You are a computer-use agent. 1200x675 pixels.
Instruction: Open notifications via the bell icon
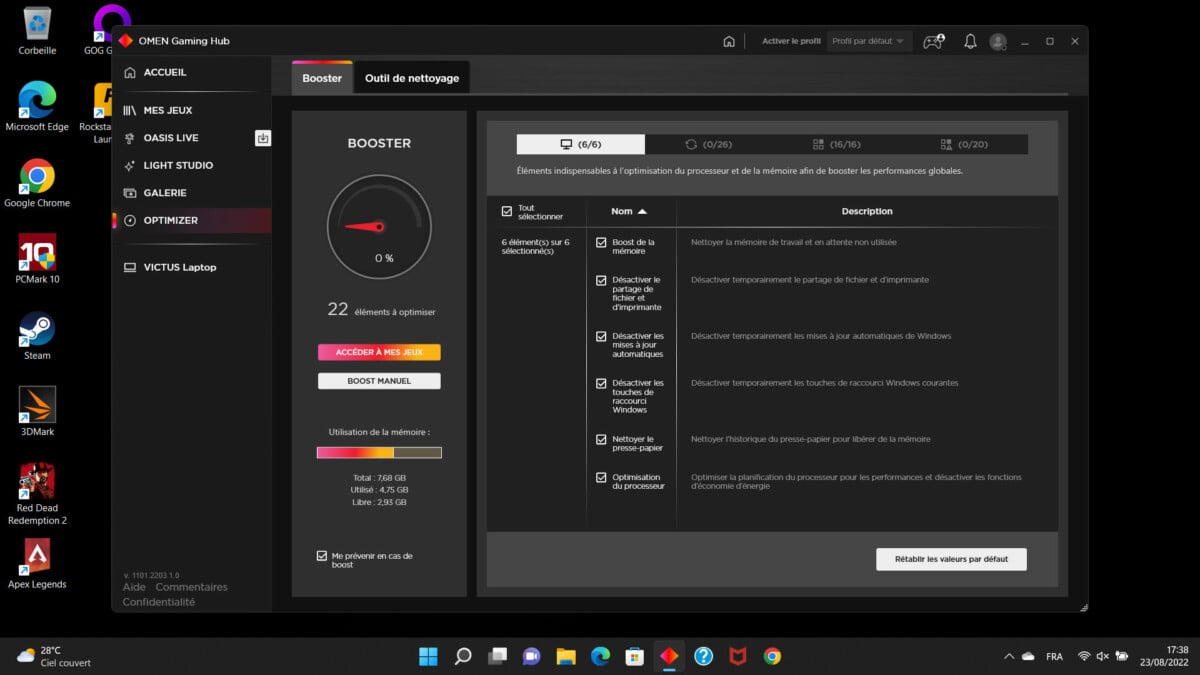(x=970, y=41)
